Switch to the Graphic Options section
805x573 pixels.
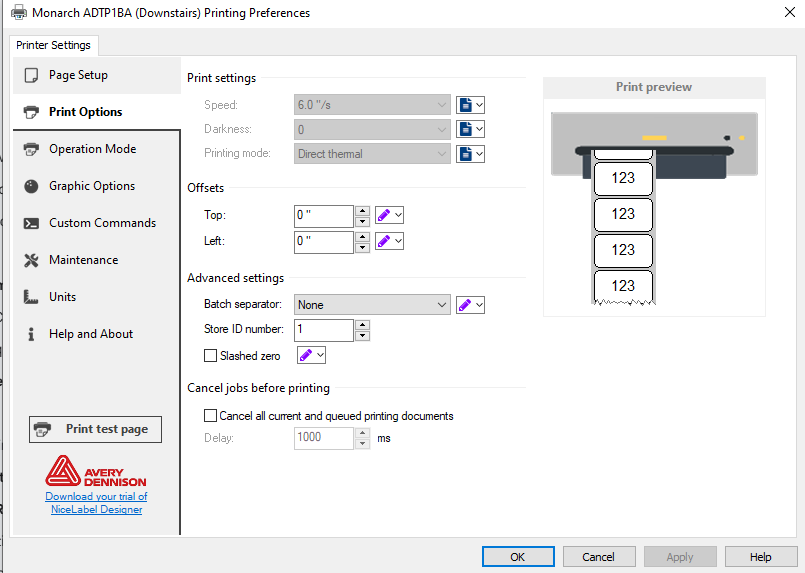[91, 186]
